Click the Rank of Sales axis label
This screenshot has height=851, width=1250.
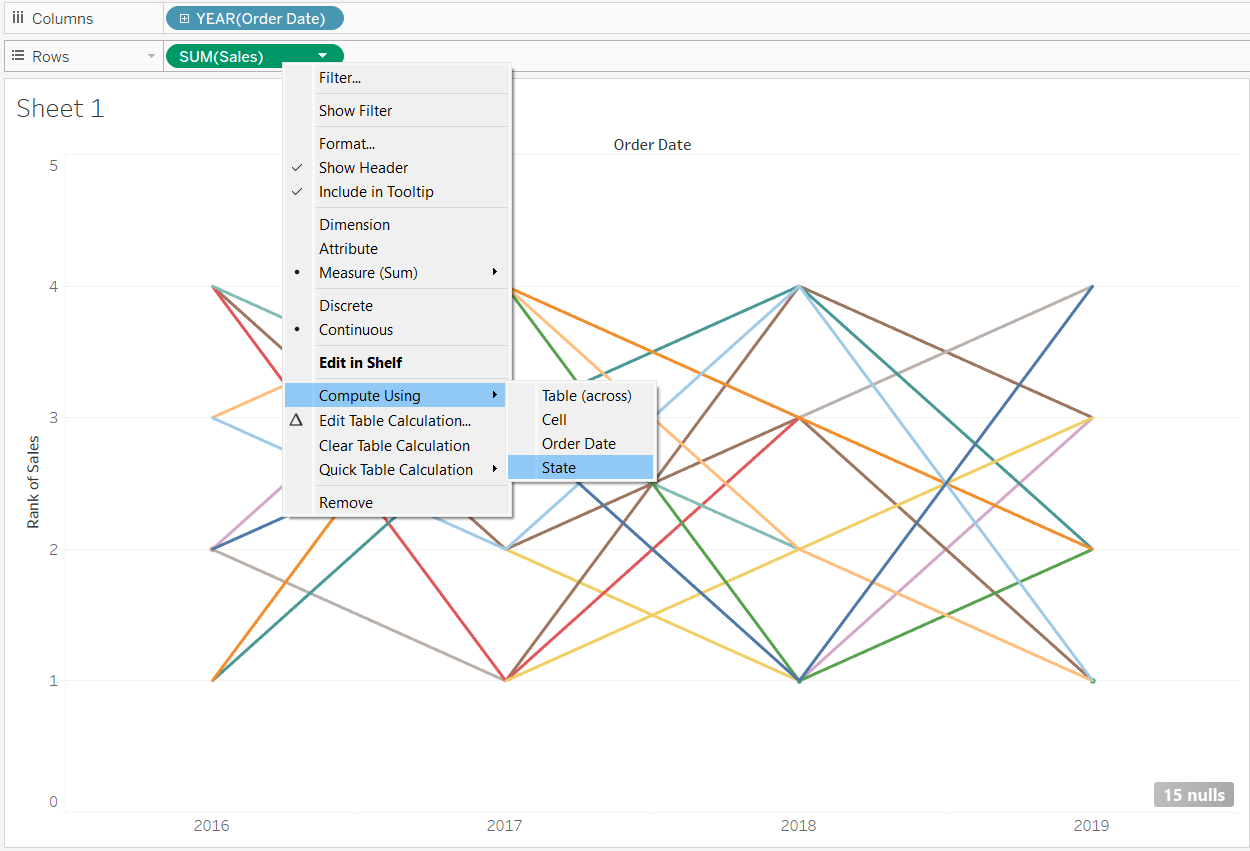point(33,482)
